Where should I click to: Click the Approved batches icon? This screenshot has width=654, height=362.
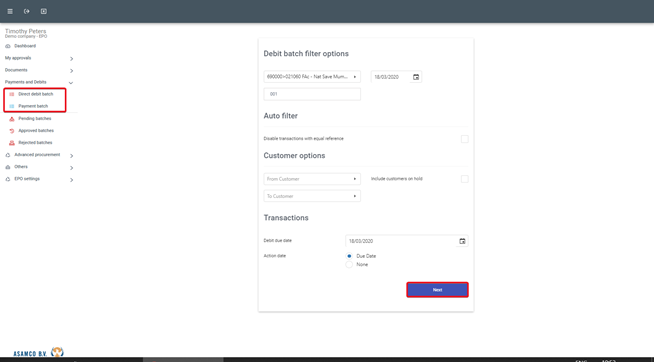tap(12, 131)
